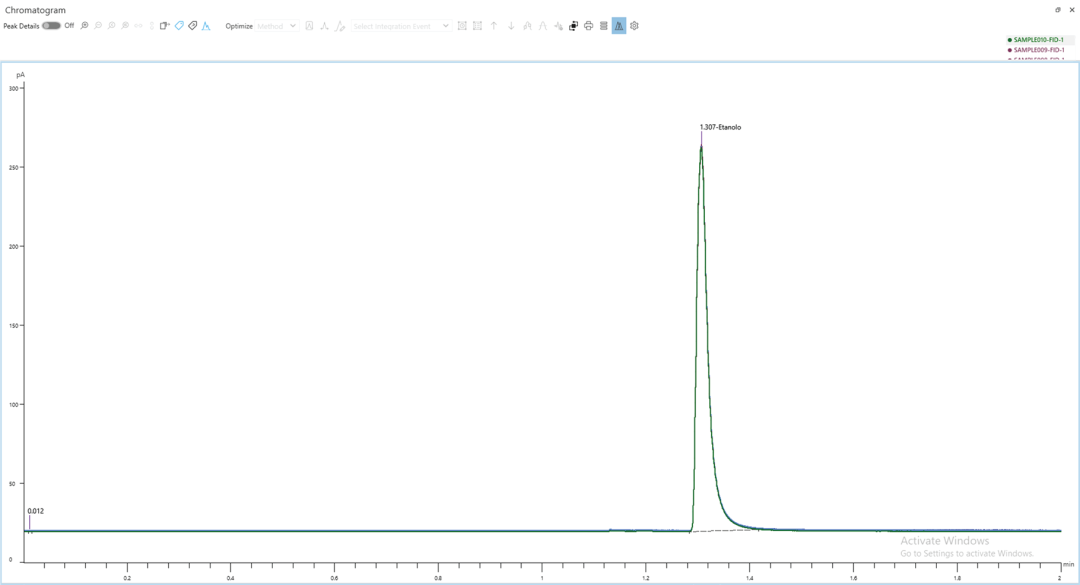Click the zoom-to-fit magnifier icon
Viewport: 1080px width, 585px height.
84,25
